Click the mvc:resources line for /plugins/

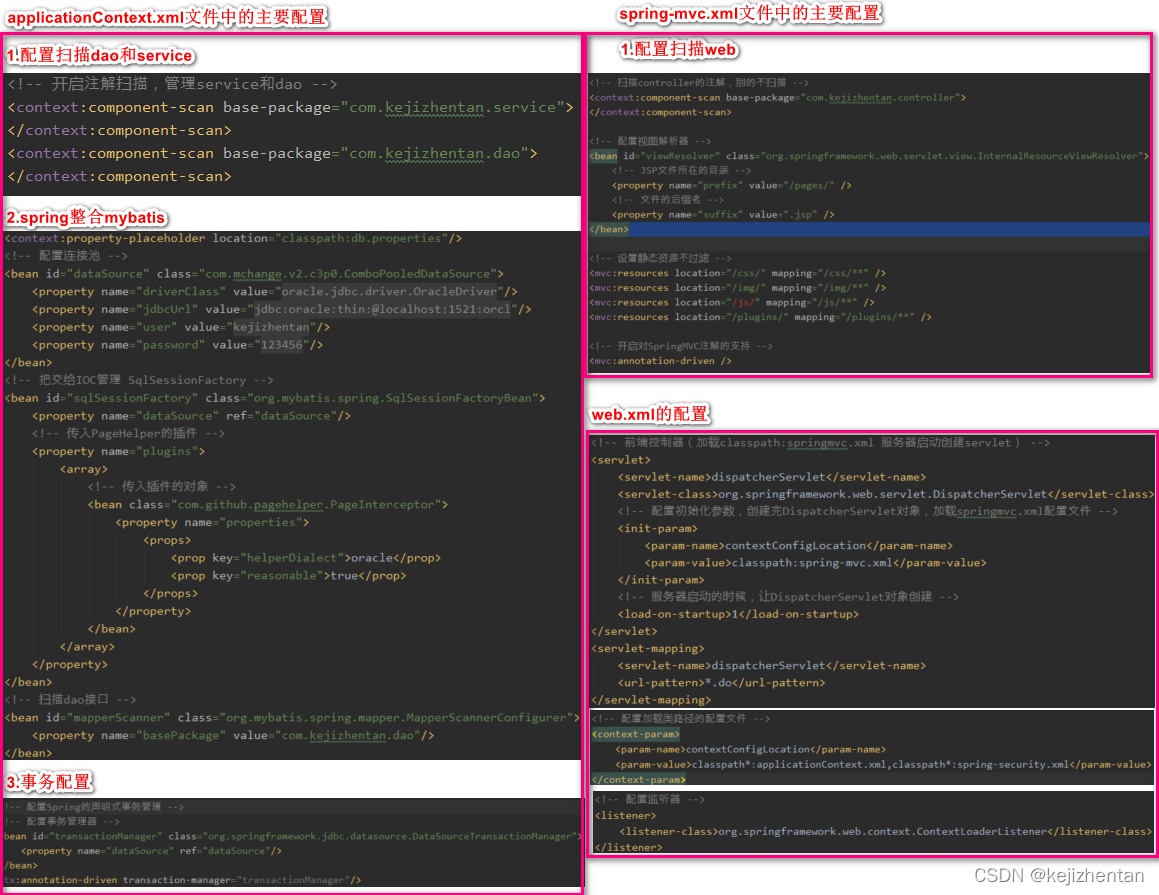point(761,316)
